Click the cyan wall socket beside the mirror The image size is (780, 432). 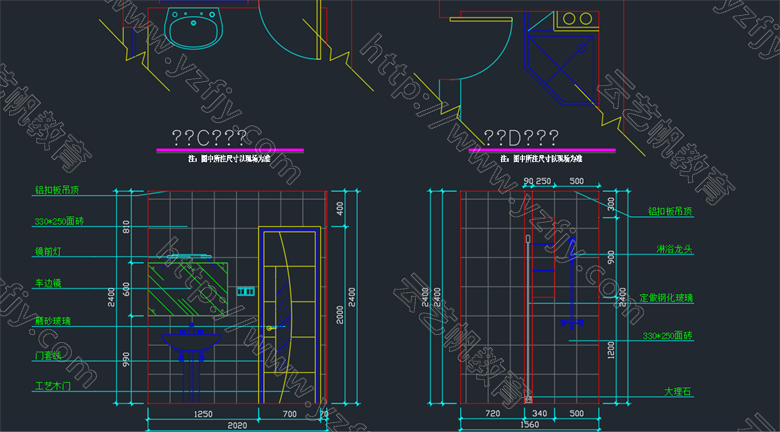[245, 291]
